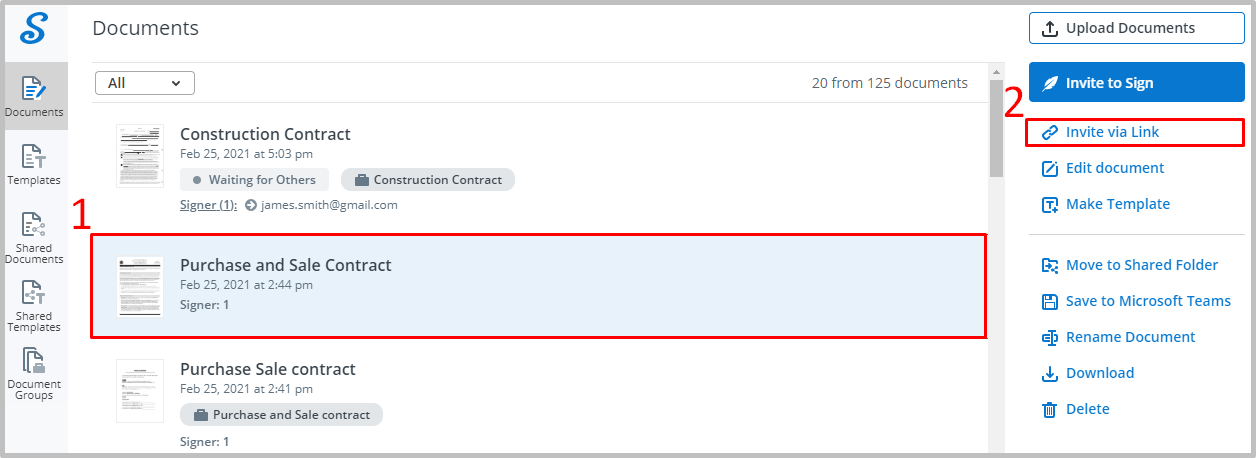Click the Edit document pencil icon
1256x458 pixels.
point(1050,168)
